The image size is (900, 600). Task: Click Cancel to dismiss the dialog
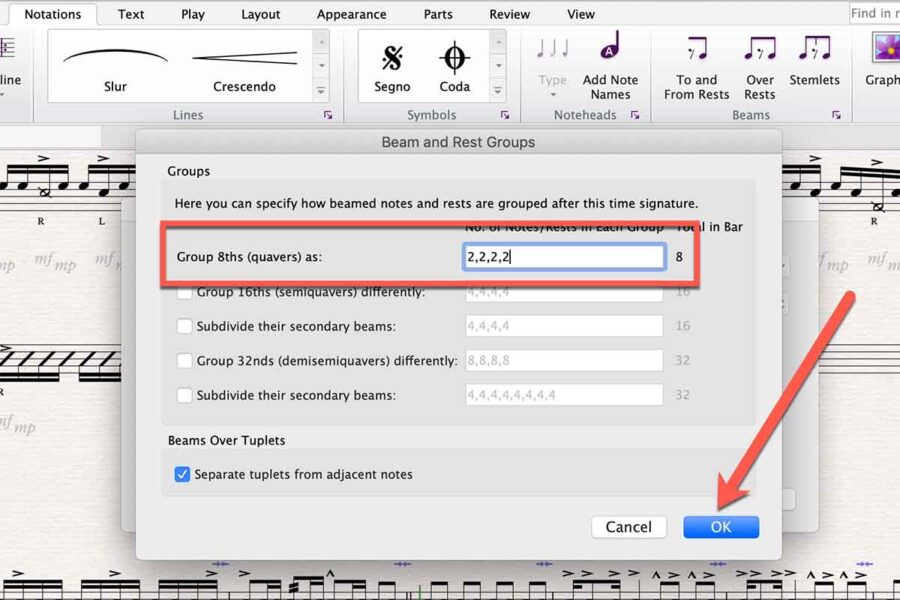(628, 527)
